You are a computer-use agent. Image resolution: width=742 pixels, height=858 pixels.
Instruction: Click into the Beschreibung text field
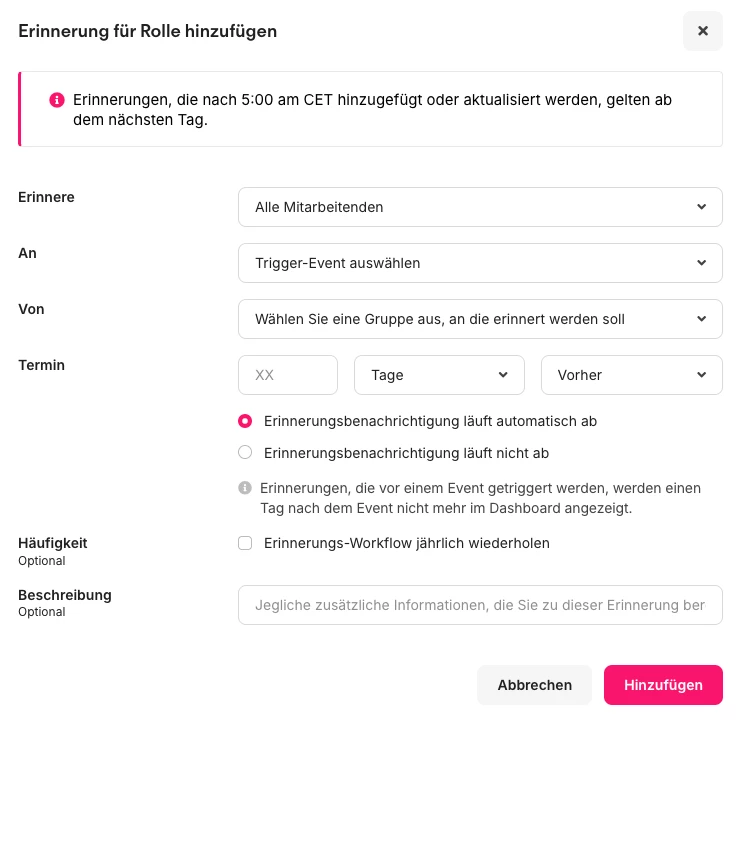(480, 605)
